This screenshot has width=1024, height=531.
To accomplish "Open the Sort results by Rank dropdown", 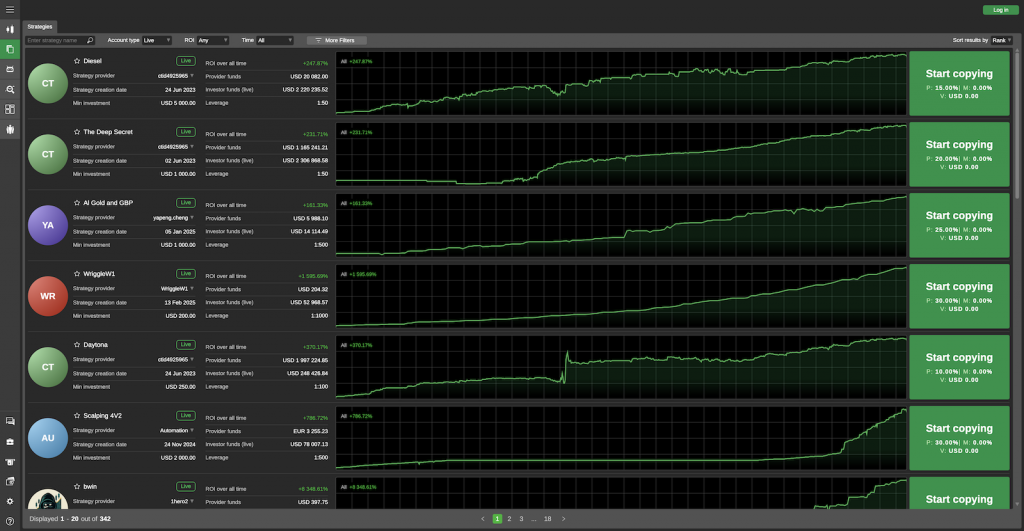I will coord(1001,40).
